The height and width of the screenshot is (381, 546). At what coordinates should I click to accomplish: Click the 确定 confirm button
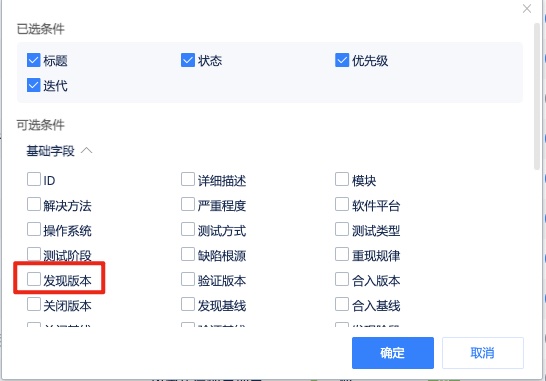click(x=393, y=353)
